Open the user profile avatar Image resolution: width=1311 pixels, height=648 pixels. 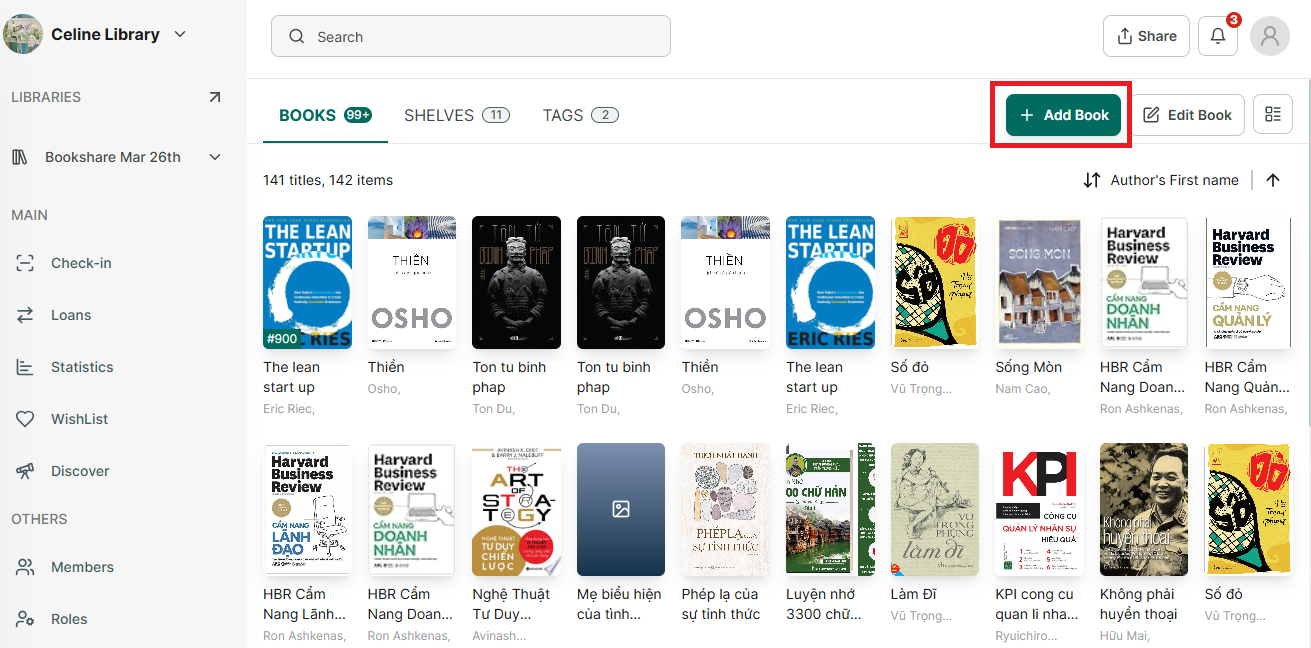1270,36
